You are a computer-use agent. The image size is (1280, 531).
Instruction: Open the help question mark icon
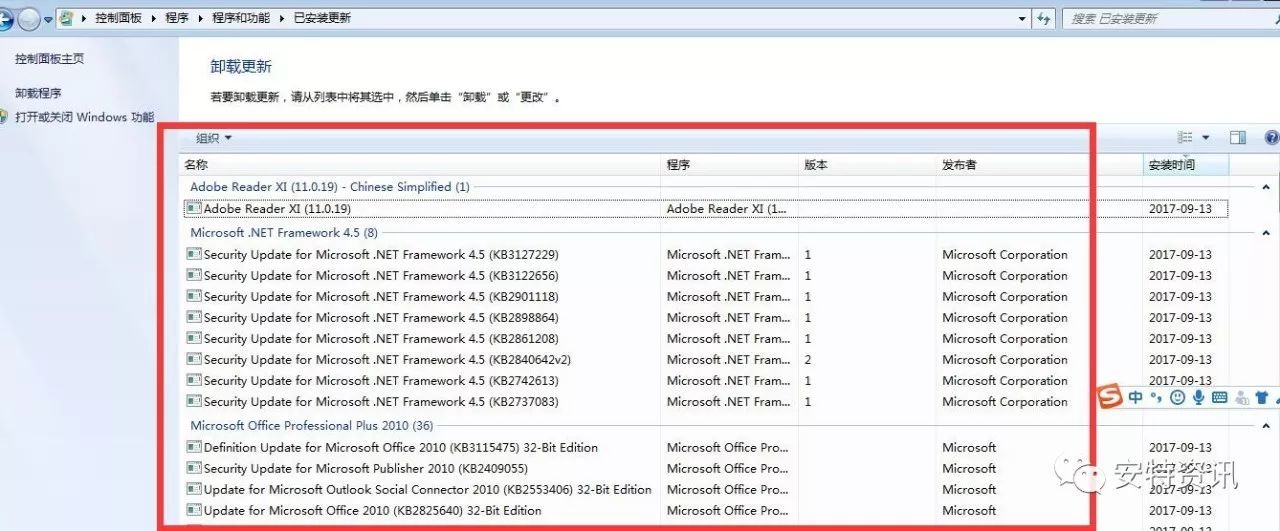tap(1273, 137)
